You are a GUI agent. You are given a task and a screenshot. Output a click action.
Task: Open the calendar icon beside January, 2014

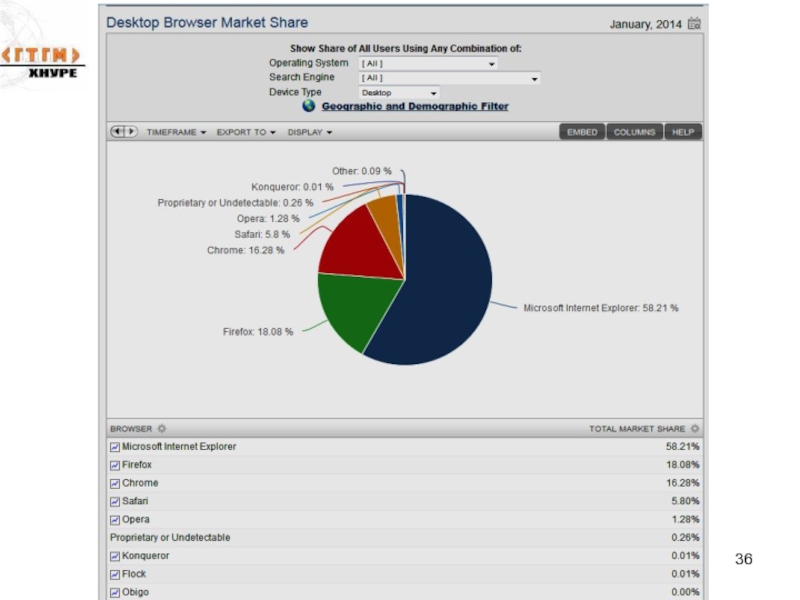(694, 24)
